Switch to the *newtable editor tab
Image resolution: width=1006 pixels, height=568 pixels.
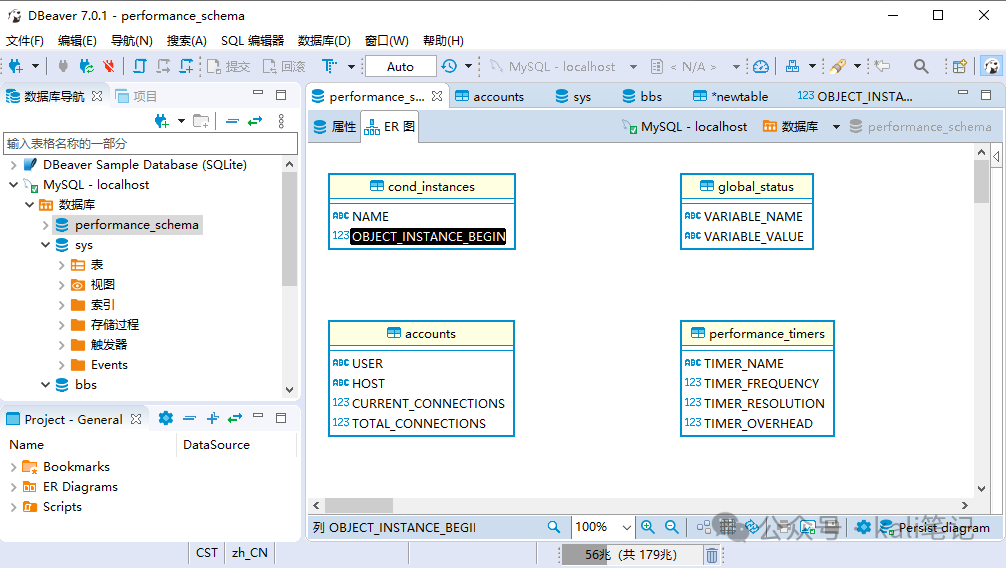click(731, 96)
